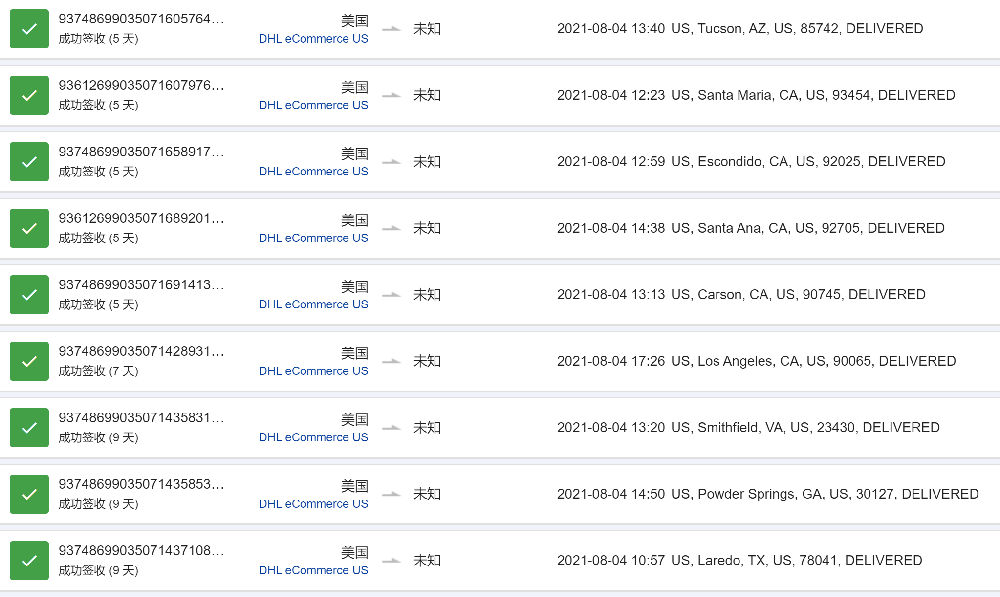This screenshot has width=1000, height=597.
Task: Click arrow icon in Powder Springs row
Action: [391, 494]
